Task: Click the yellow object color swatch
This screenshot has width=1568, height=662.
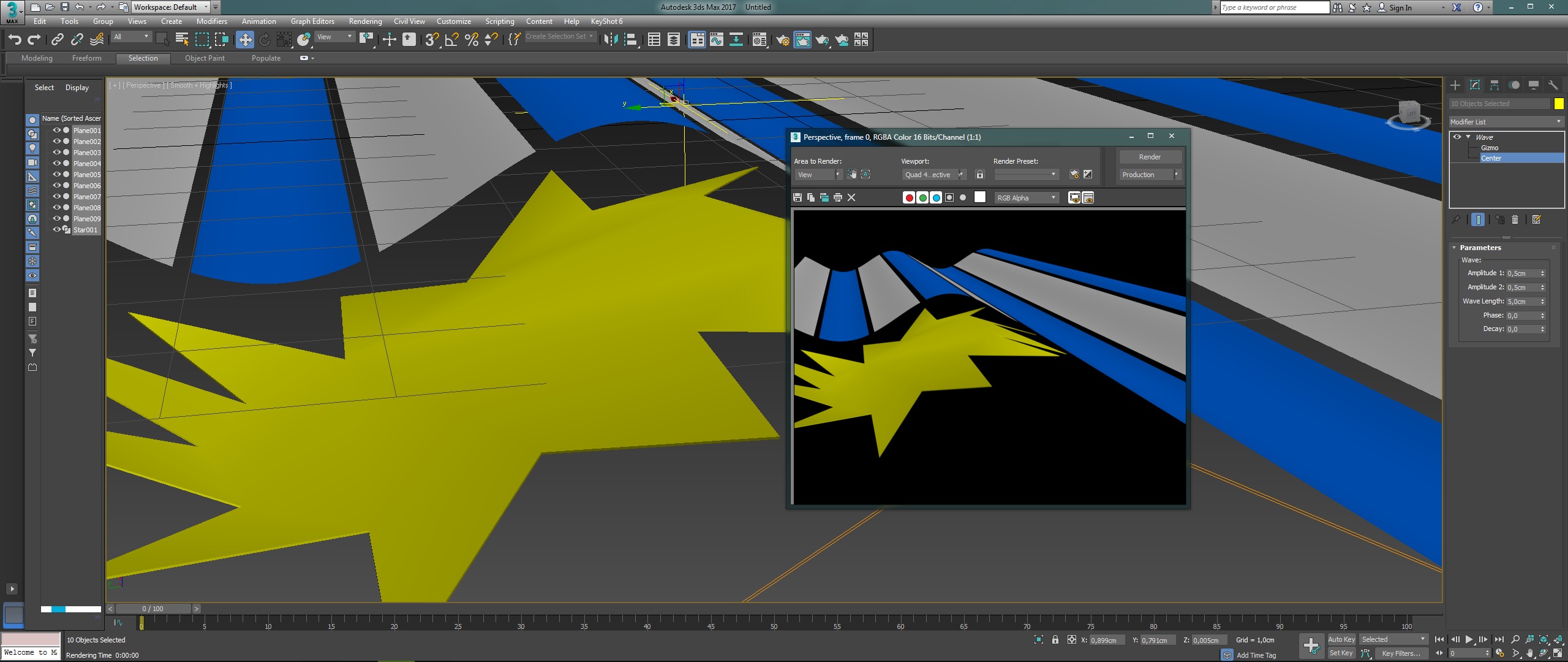Action: pyautogui.click(x=1559, y=104)
